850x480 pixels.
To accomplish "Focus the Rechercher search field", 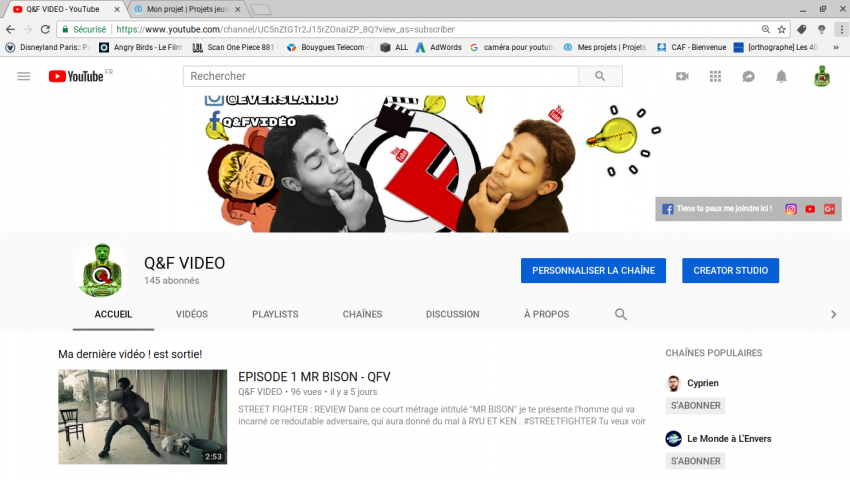I will pos(381,76).
